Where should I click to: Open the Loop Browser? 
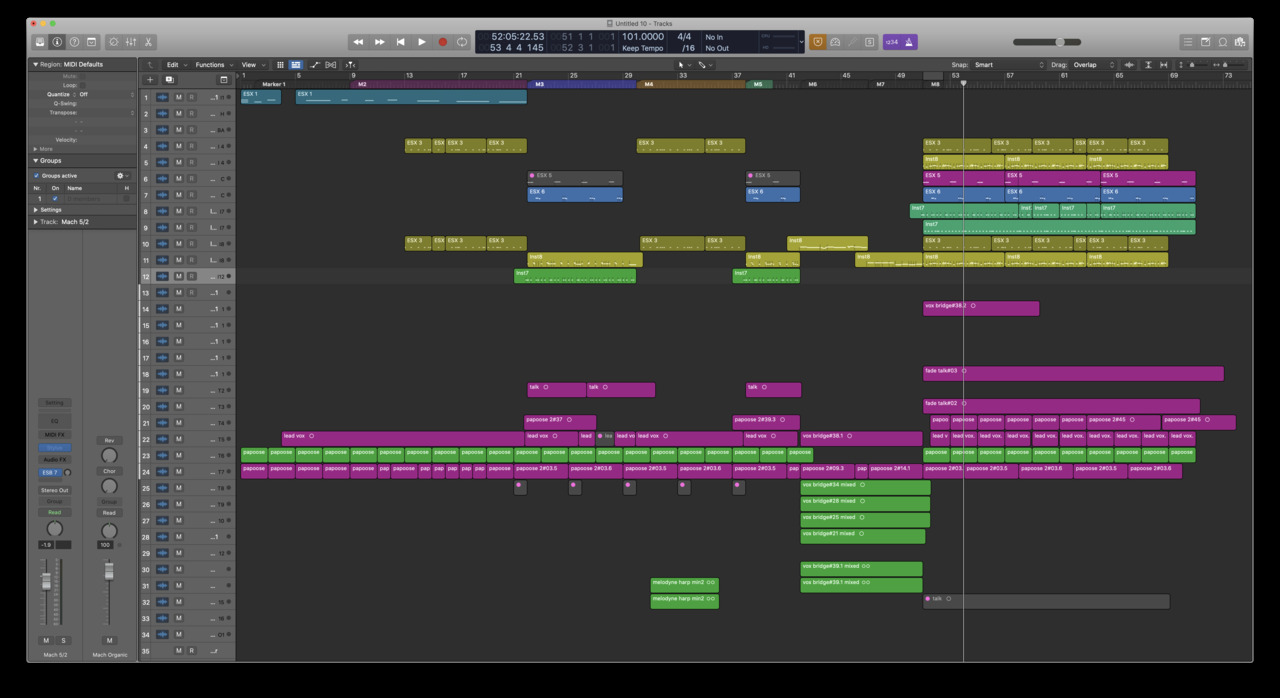click(x=1223, y=42)
